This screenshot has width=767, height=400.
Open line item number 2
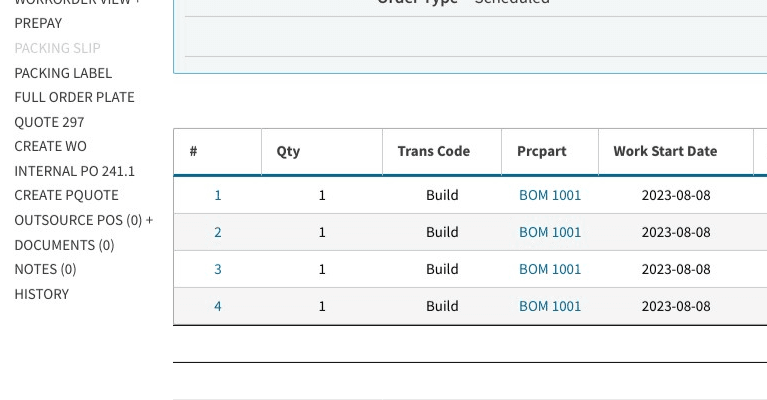(218, 232)
